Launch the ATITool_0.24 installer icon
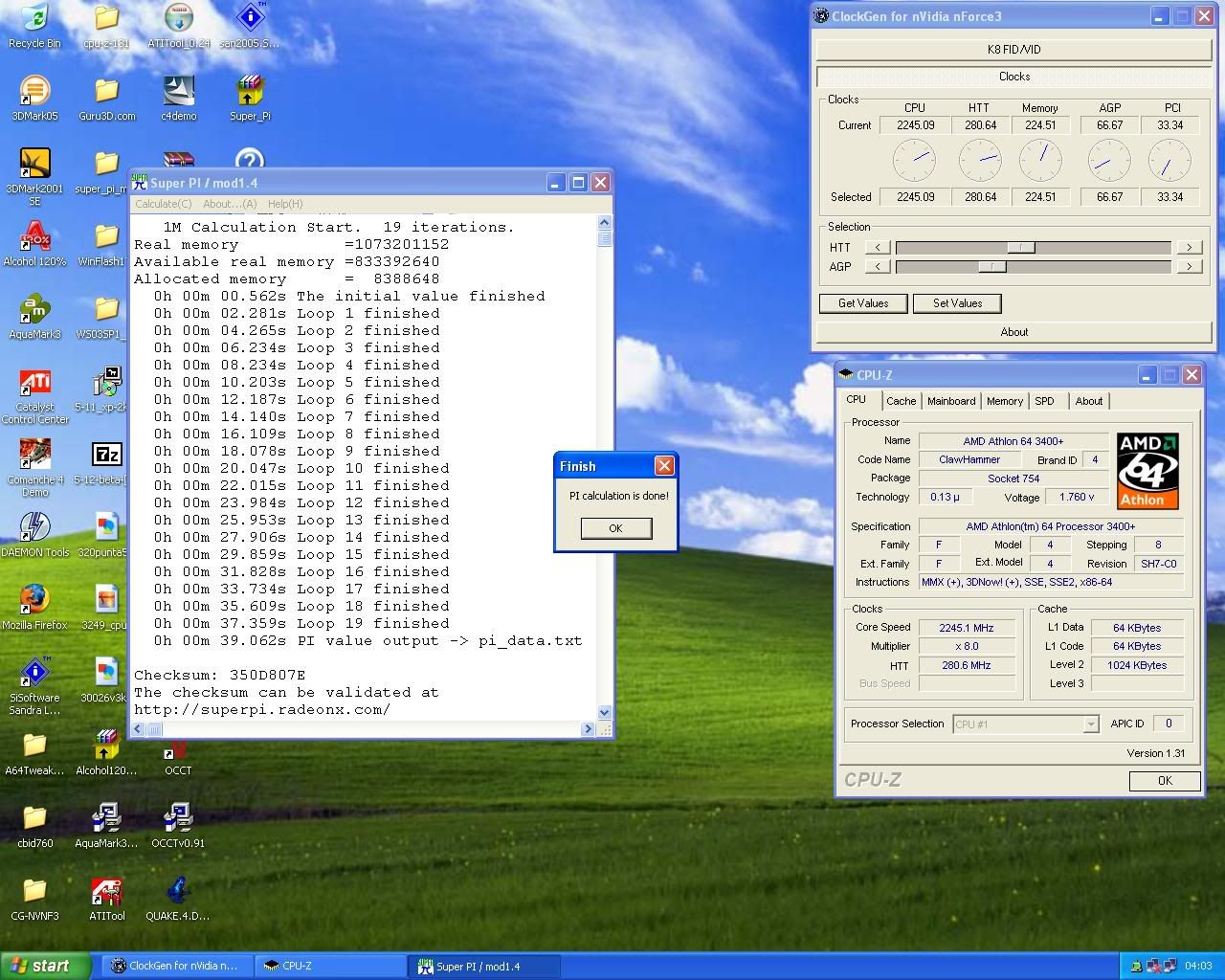The width and height of the screenshot is (1225, 980). point(178,26)
